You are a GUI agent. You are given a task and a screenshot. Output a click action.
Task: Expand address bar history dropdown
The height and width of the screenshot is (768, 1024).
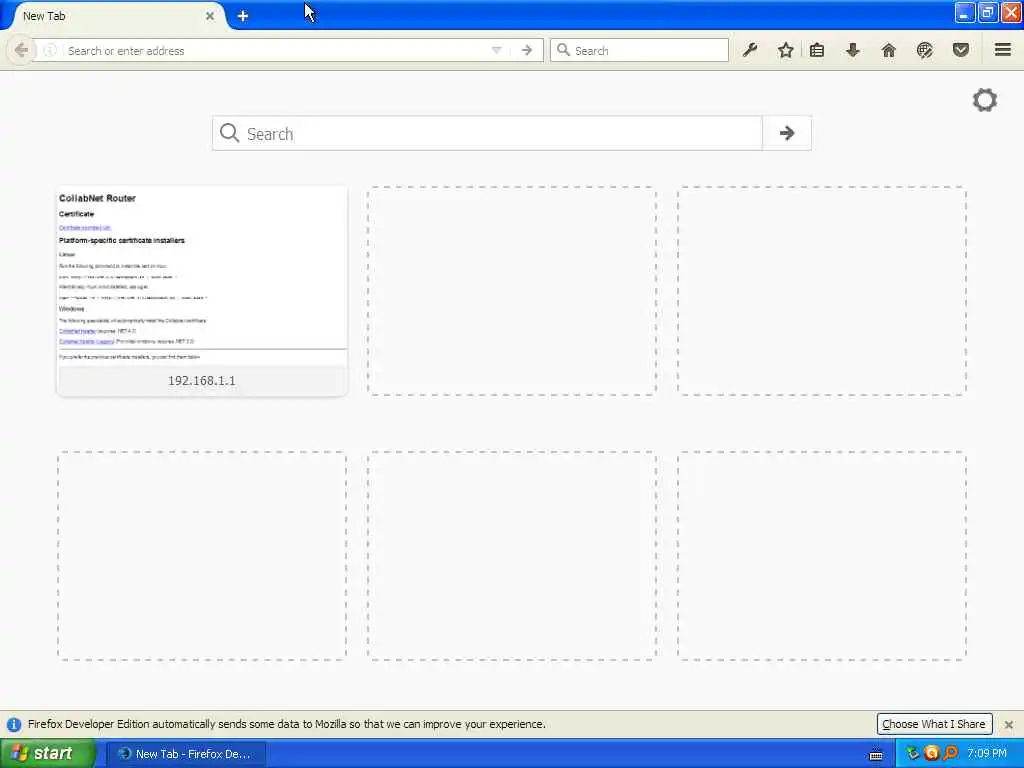tap(496, 50)
